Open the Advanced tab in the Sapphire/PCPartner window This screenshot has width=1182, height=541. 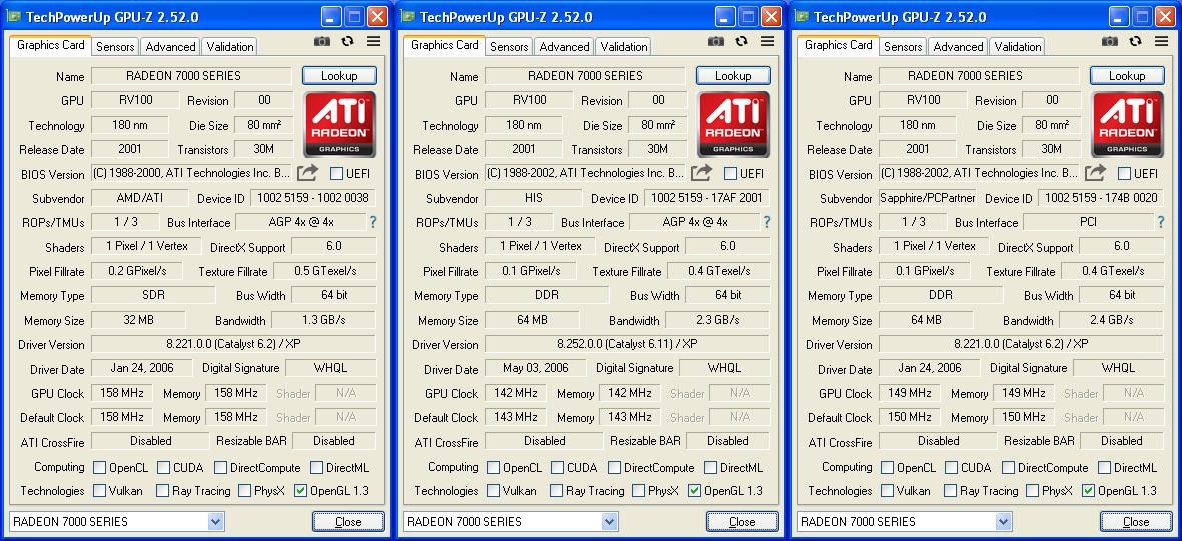point(958,47)
